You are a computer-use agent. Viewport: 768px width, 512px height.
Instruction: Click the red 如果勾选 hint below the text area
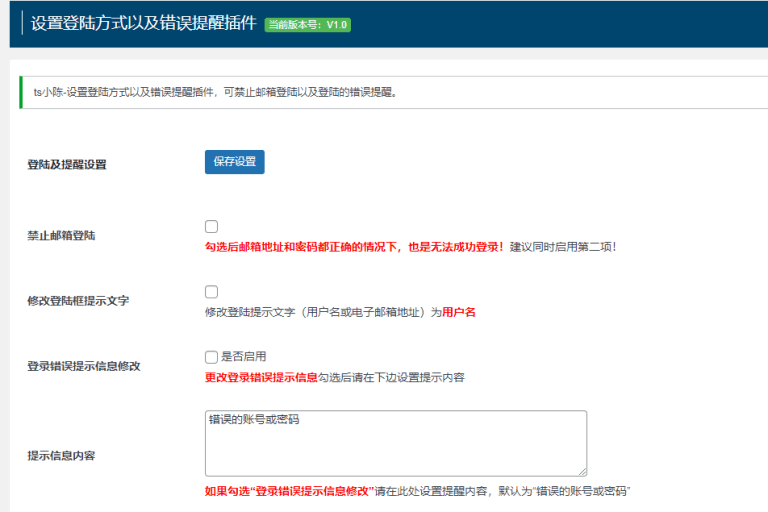[289, 491]
